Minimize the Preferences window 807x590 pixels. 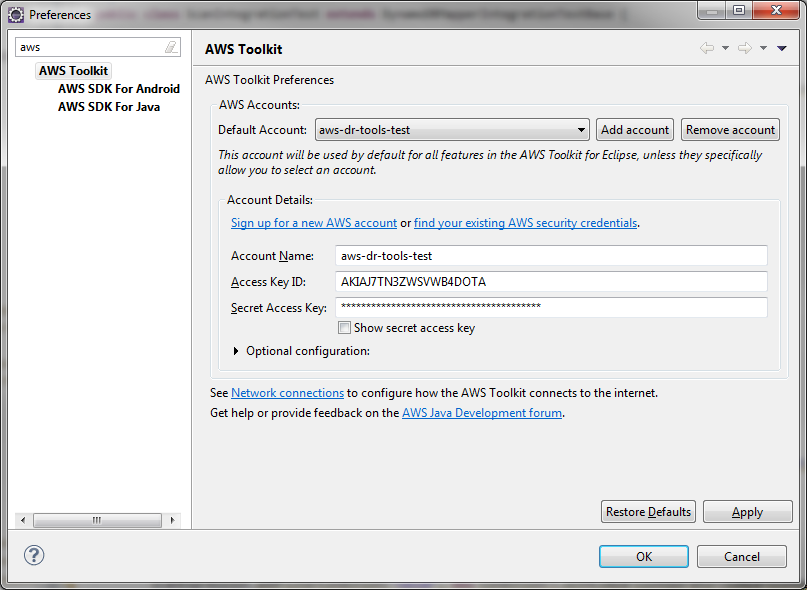[x=712, y=10]
